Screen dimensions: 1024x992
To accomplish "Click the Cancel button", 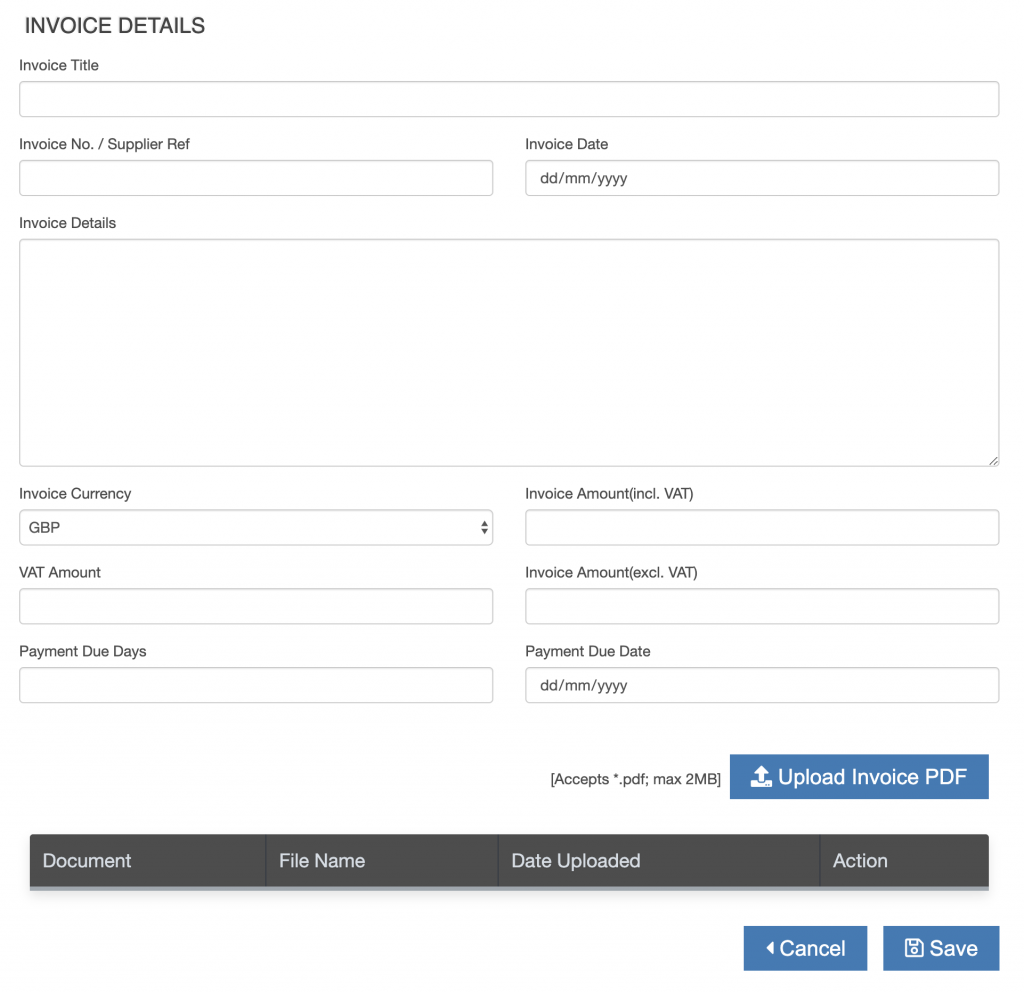I will click(x=805, y=948).
